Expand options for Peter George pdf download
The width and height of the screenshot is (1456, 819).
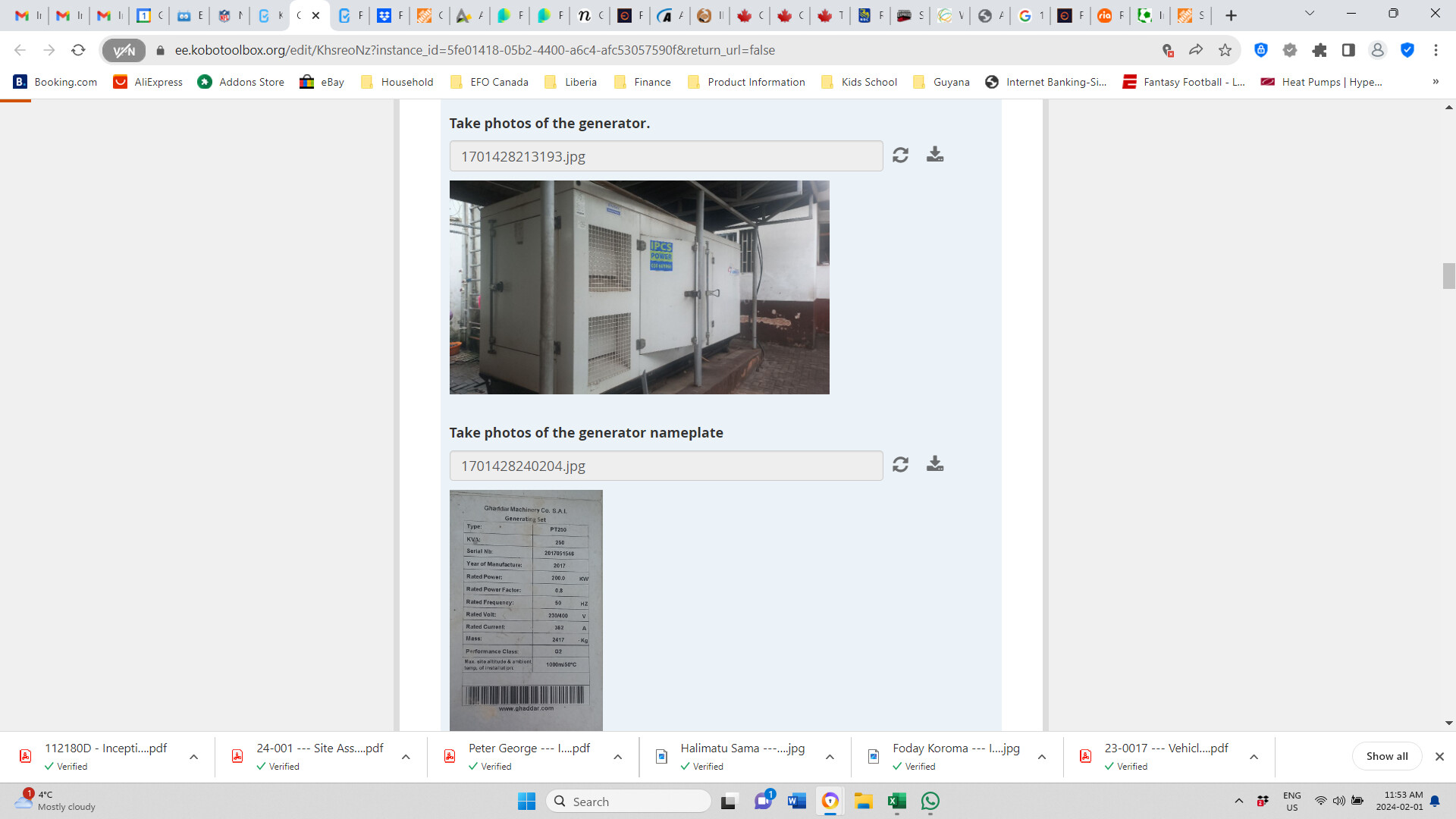click(618, 757)
